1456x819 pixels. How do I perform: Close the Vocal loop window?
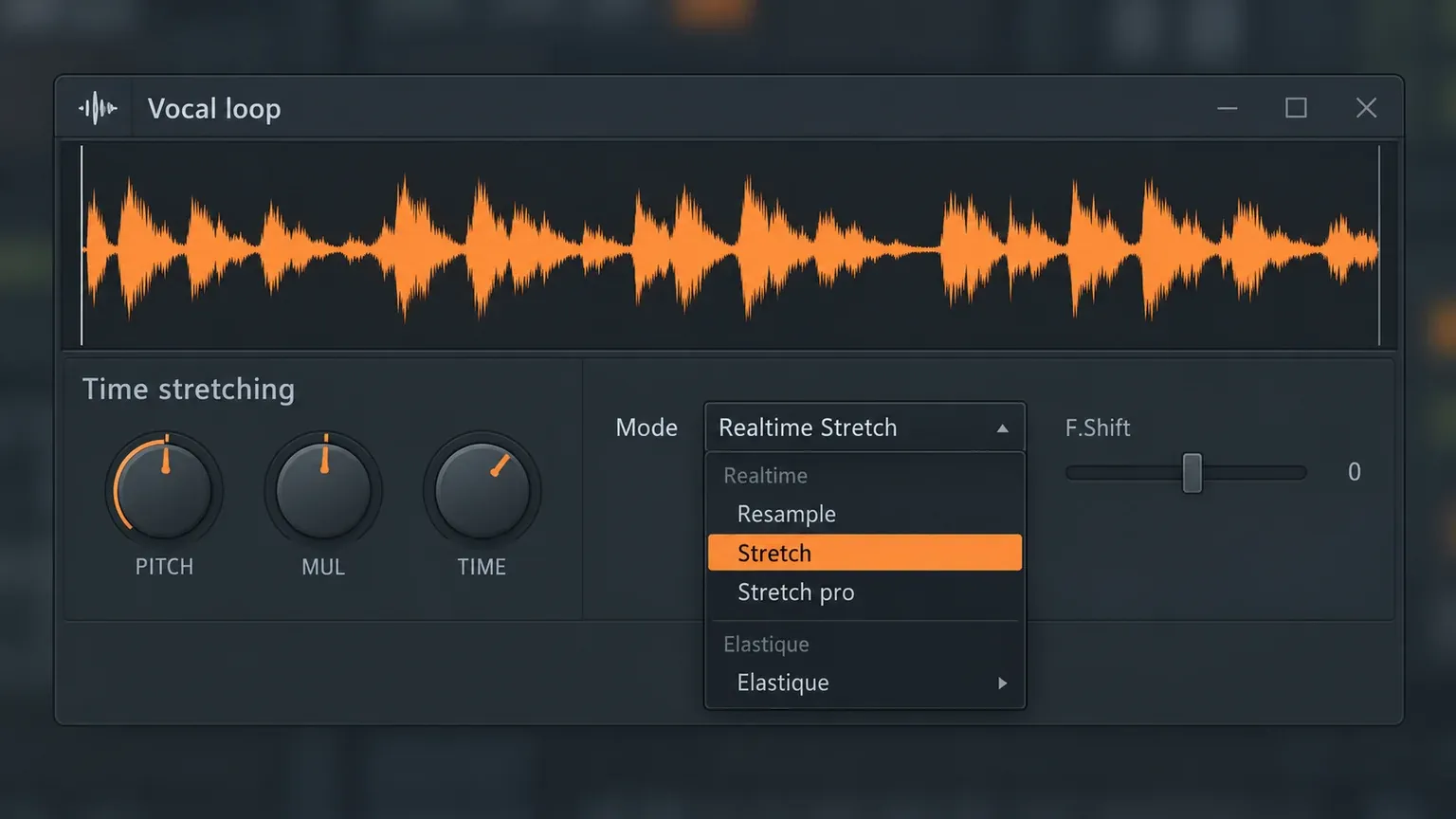pos(1366,108)
